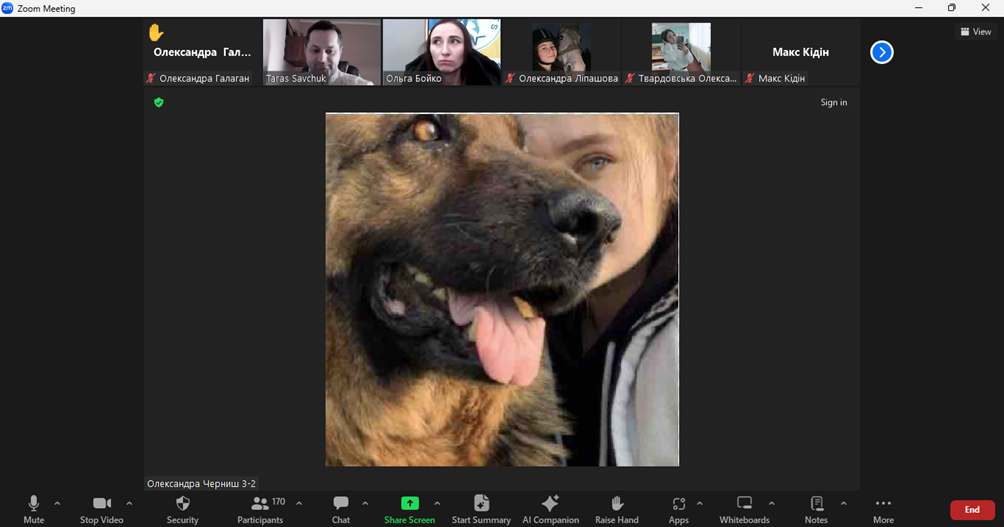Select Олександра Ліпашова video thumbnail
Image resolution: width=1004 pixels, height=527 pixels.
pos(561,52)
